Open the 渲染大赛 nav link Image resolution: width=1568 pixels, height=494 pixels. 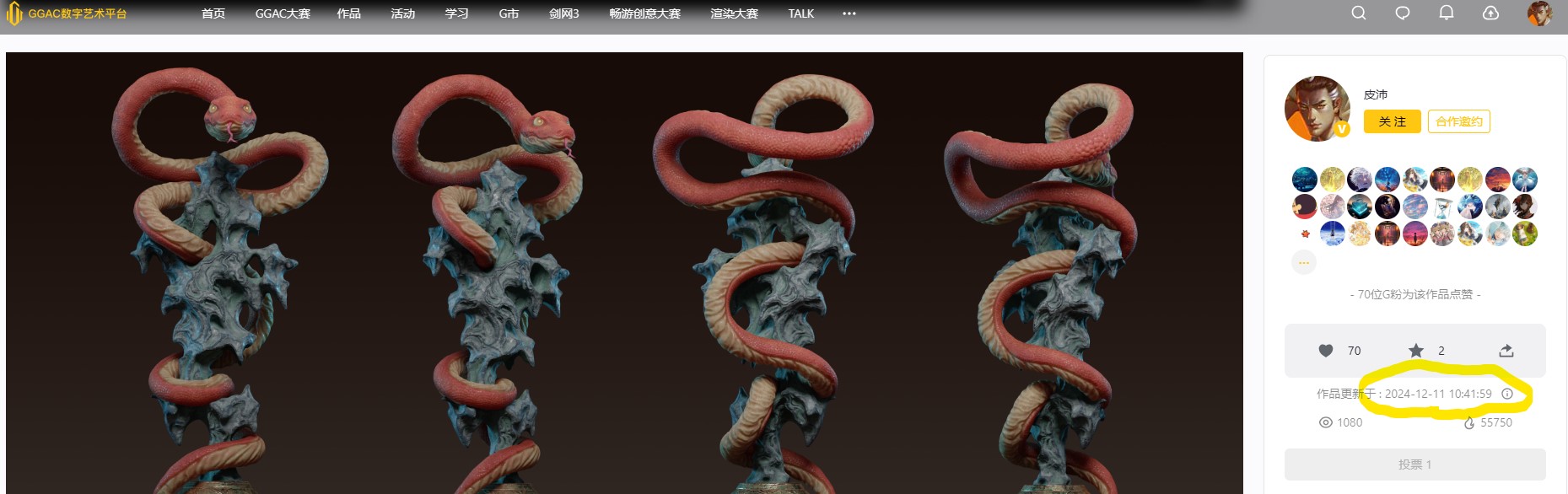[734, 13]
